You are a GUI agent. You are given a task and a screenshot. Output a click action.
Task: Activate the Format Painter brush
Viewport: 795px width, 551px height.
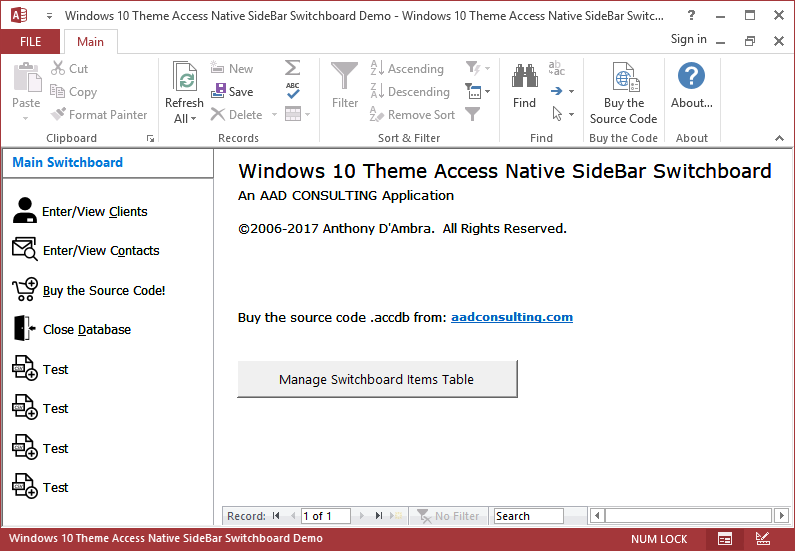point(99,115)
